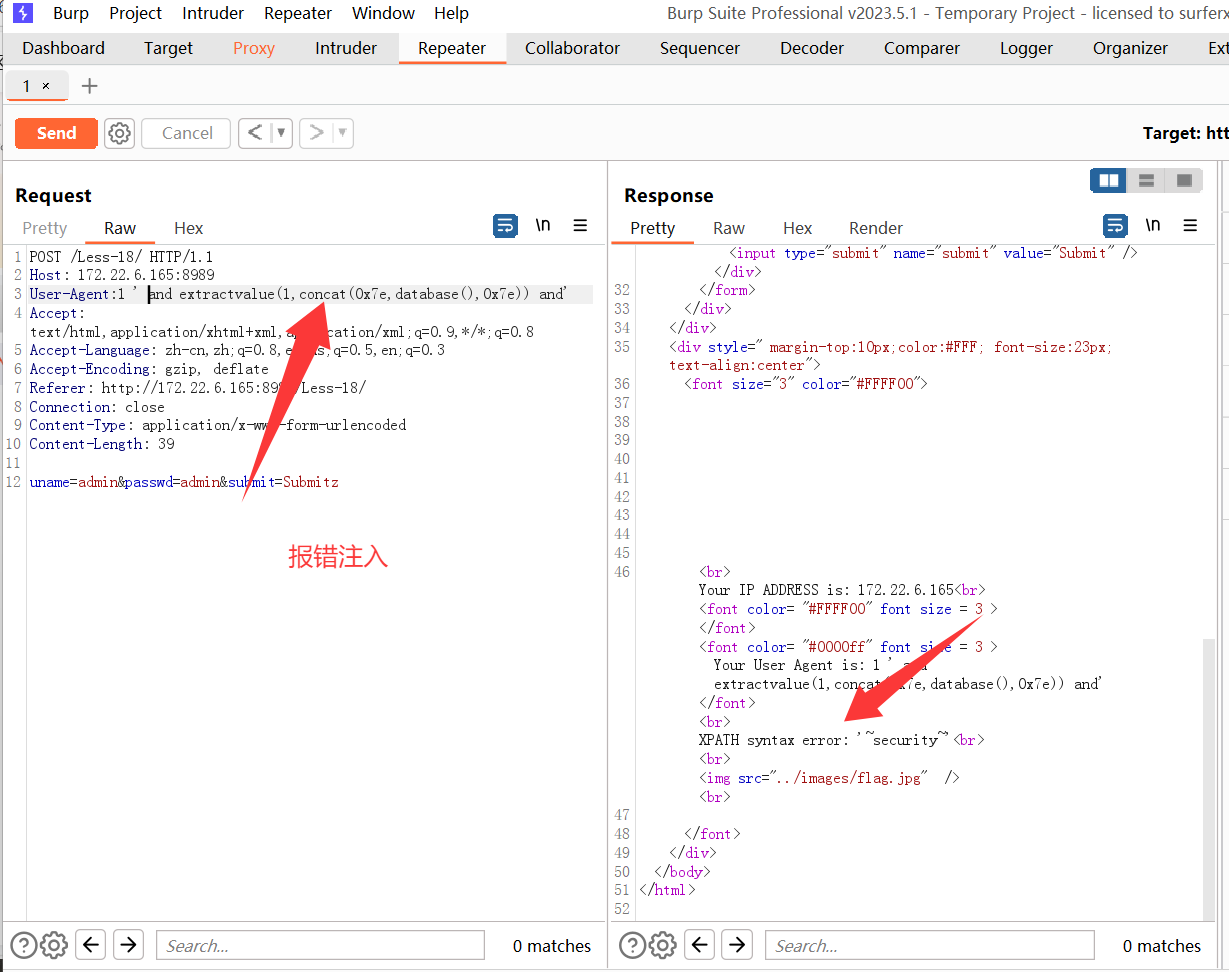Screen dimensions: 1229x972
Task: Select Render view in Response panel
Action: 876,228
